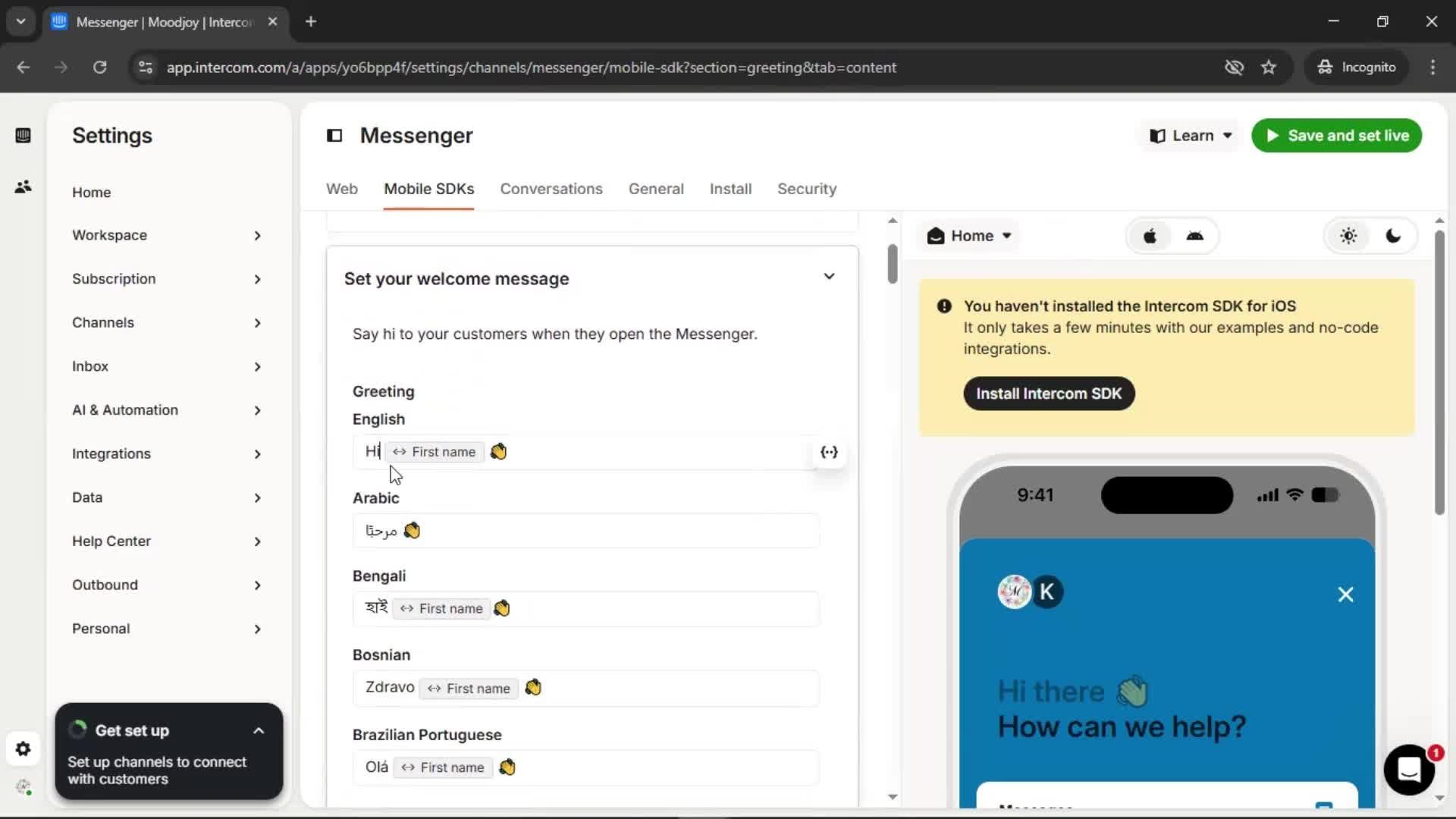The height and width of the screenshot is (819, 1456).
Task: Switch preview to iOS with Apple icon
Action: [x=1150, y=236]
